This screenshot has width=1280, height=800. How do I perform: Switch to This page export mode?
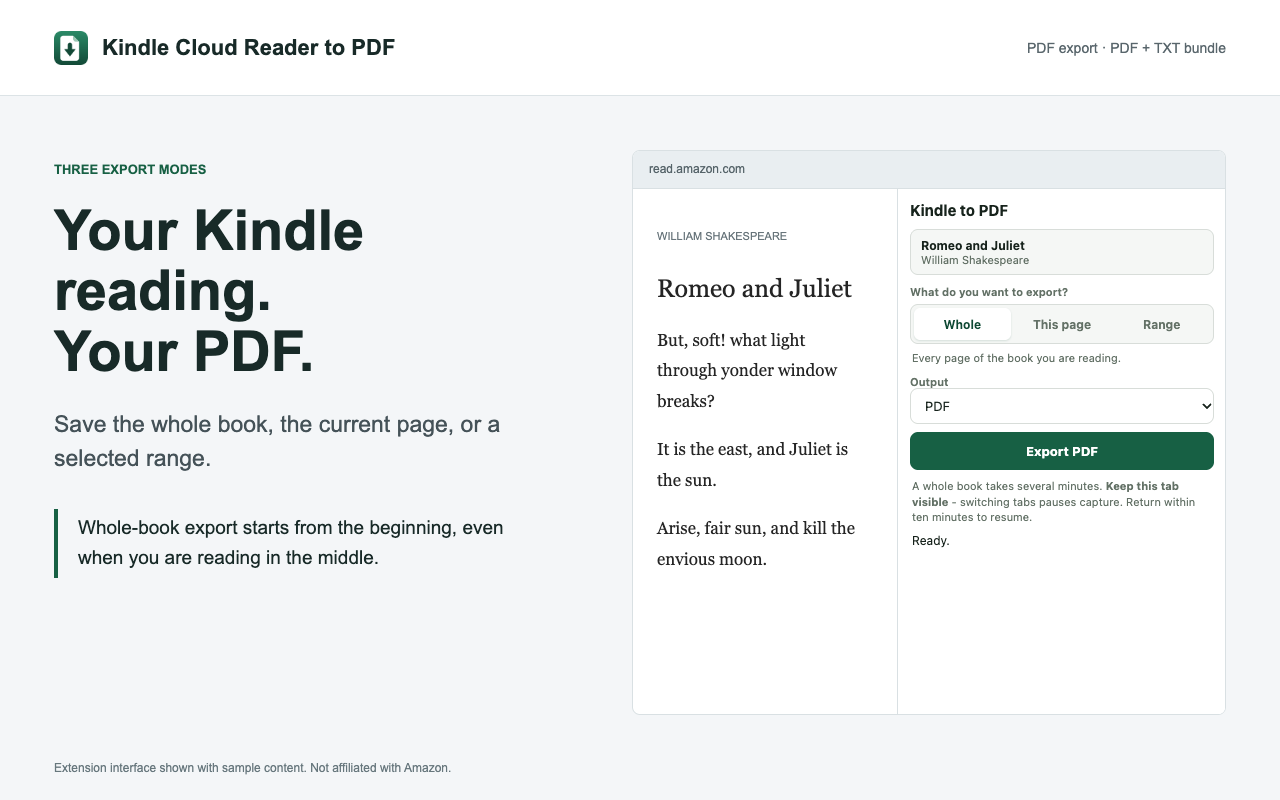coord(1062,324)
